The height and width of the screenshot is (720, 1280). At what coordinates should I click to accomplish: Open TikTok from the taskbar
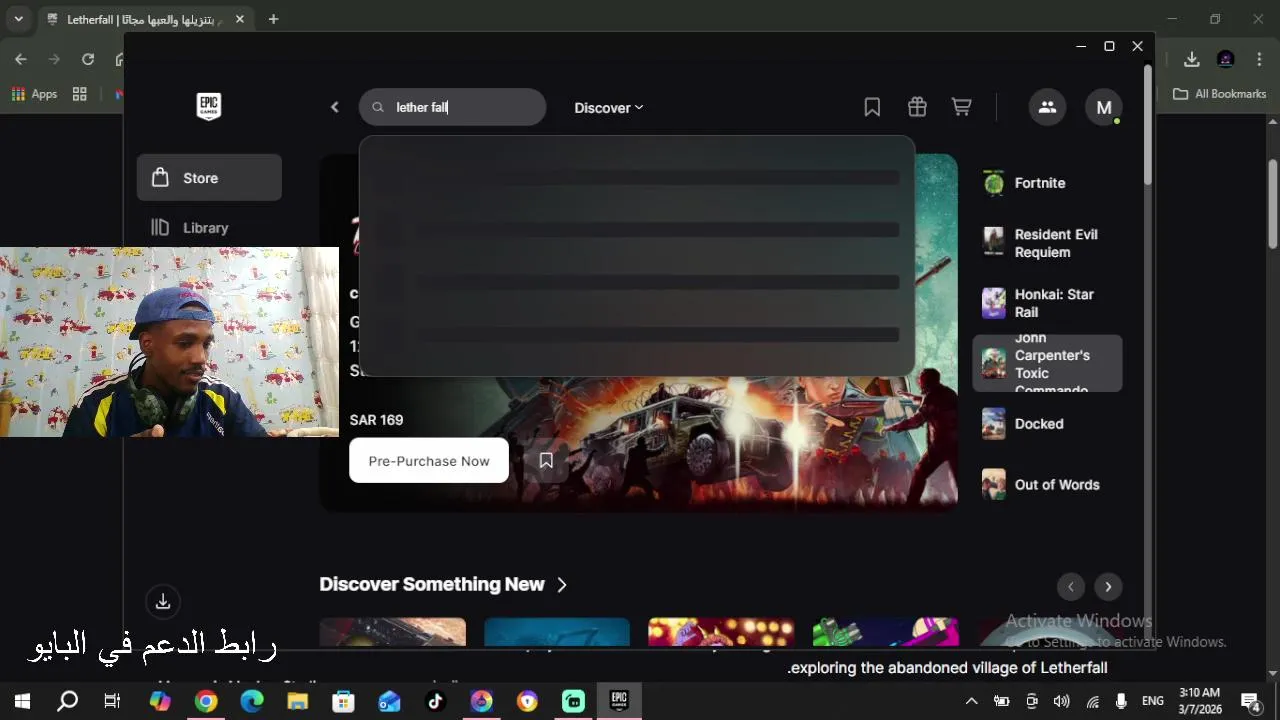click(435, 701)
